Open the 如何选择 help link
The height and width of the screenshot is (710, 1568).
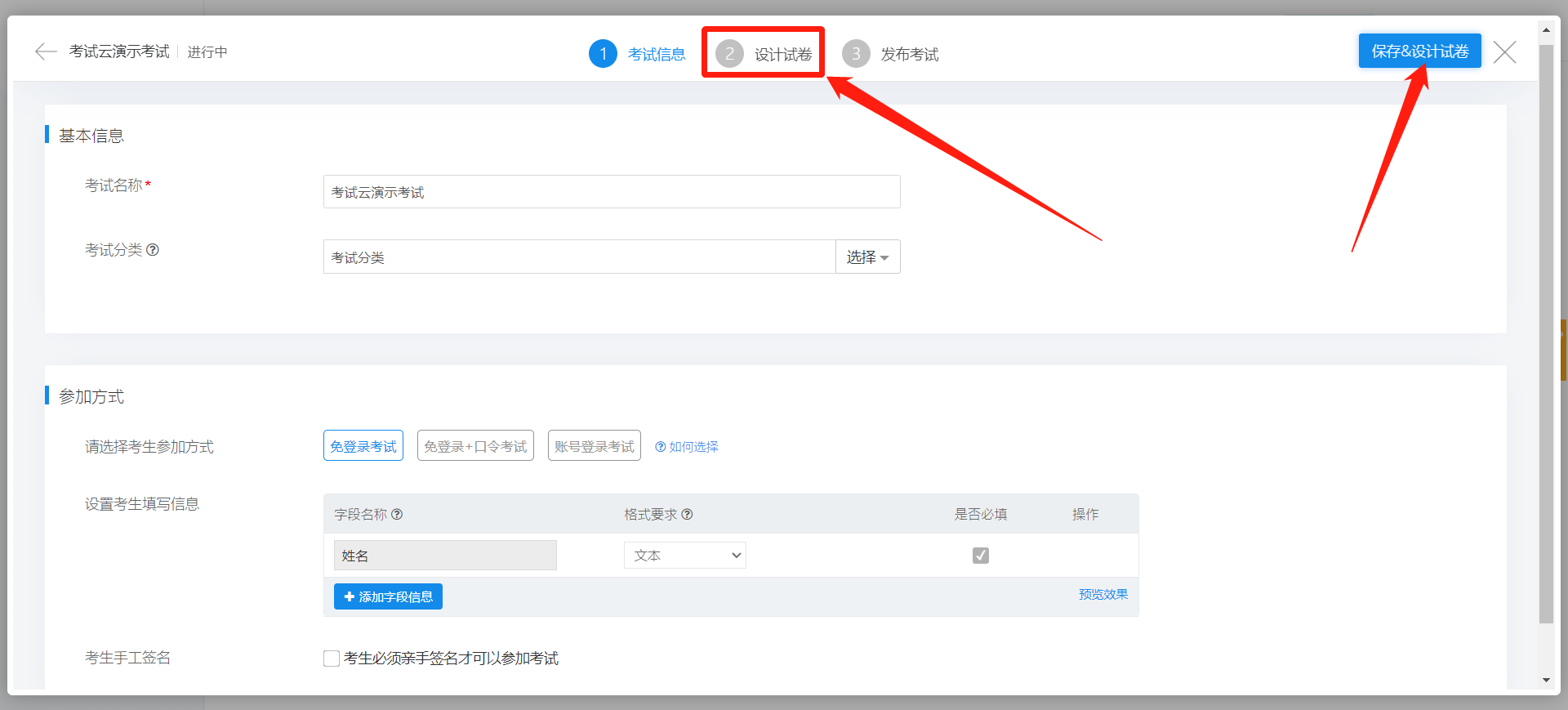[x=687, y=447]
